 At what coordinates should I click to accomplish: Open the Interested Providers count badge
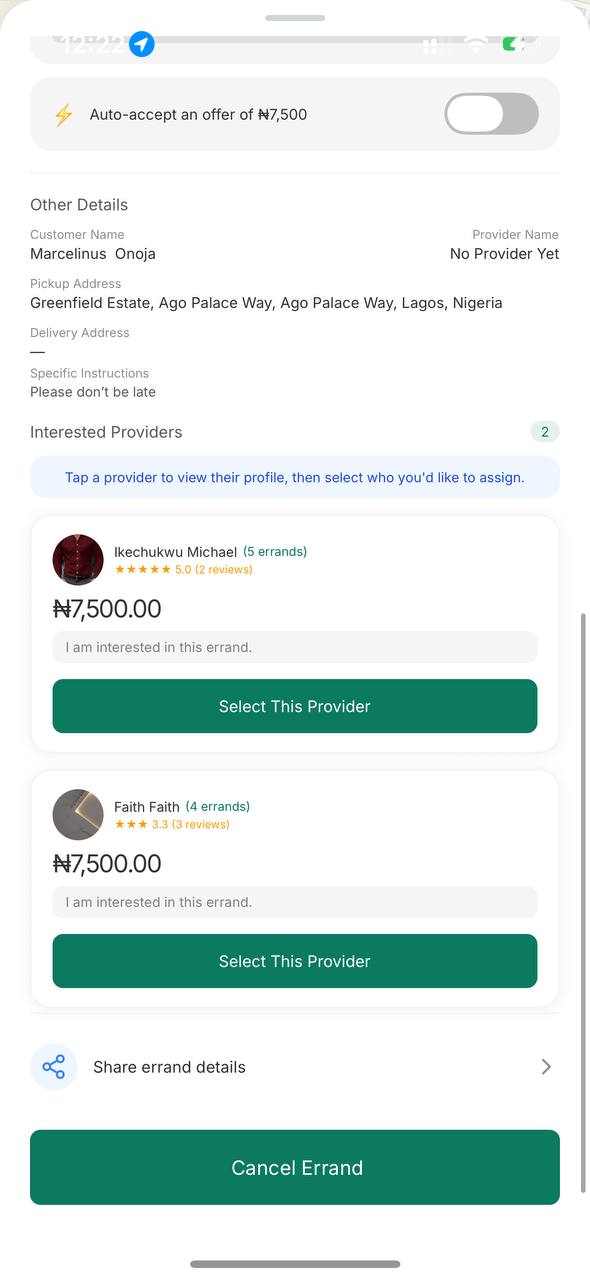pos(545,431)
